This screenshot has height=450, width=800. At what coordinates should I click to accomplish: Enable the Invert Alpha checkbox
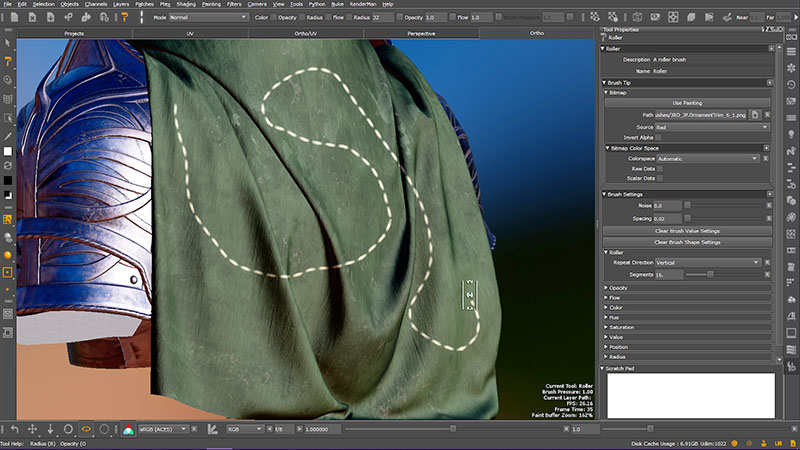click(660, 137)
